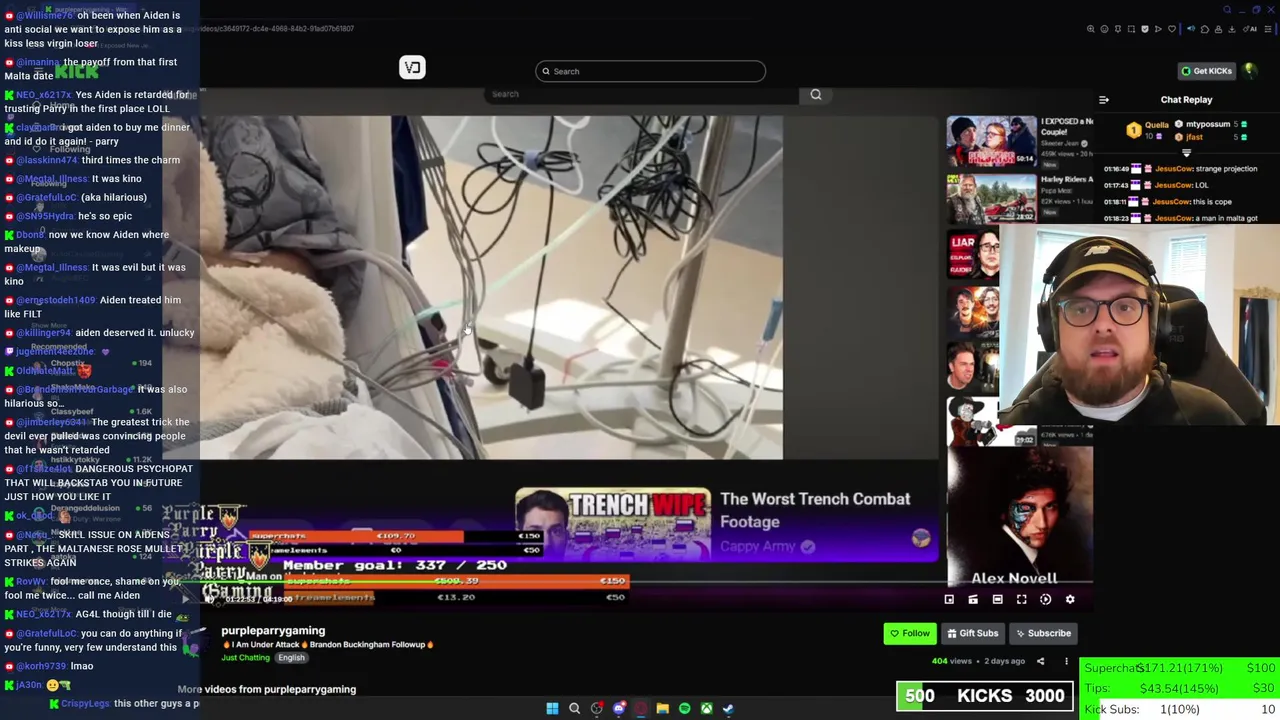Click the clip creation player icon
This screenshot has width=1280, height=720.
pos(973,600)
